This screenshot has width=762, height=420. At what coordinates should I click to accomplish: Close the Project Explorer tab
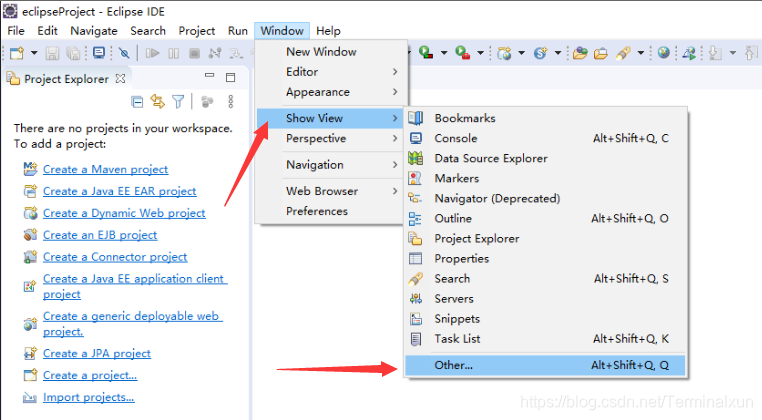tap(121, 78)
